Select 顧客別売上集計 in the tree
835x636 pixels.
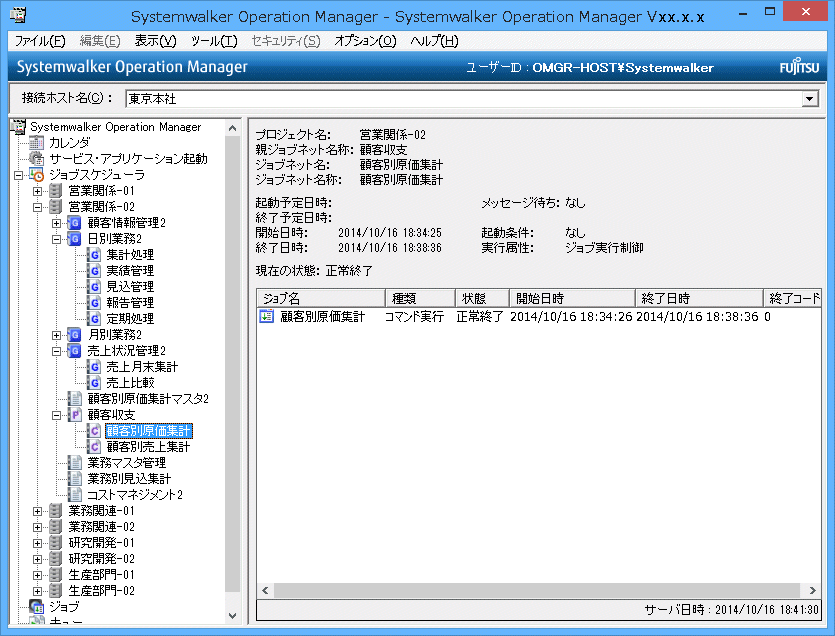(148, 447)
